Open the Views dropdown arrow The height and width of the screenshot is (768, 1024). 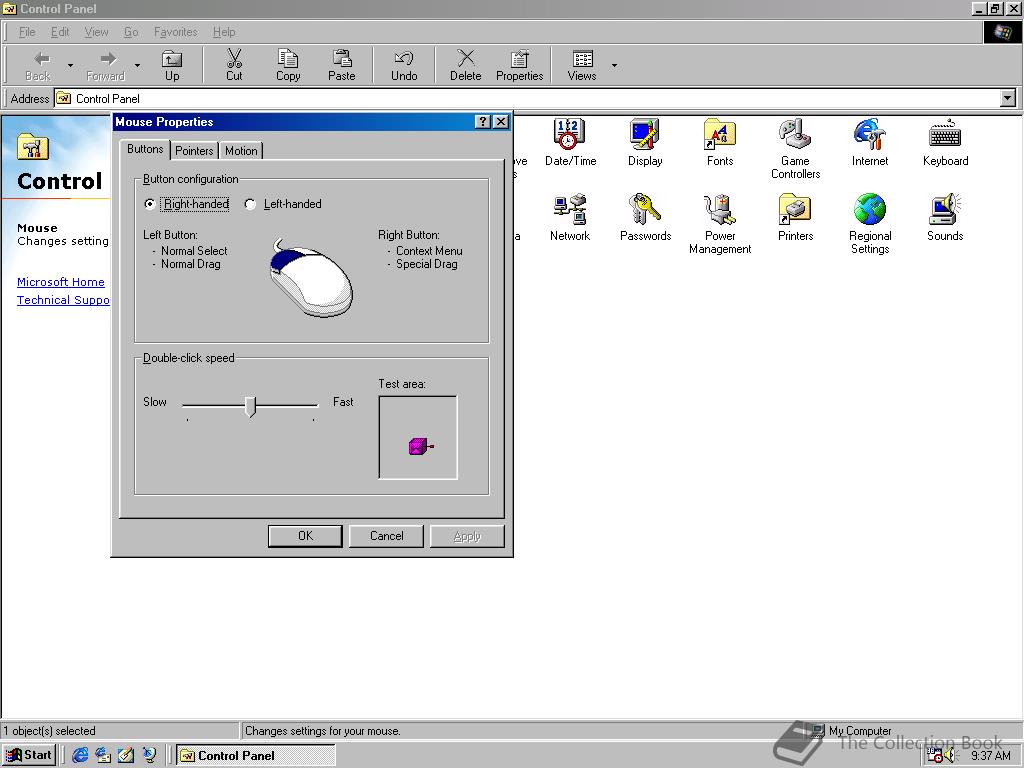[614, 65]
